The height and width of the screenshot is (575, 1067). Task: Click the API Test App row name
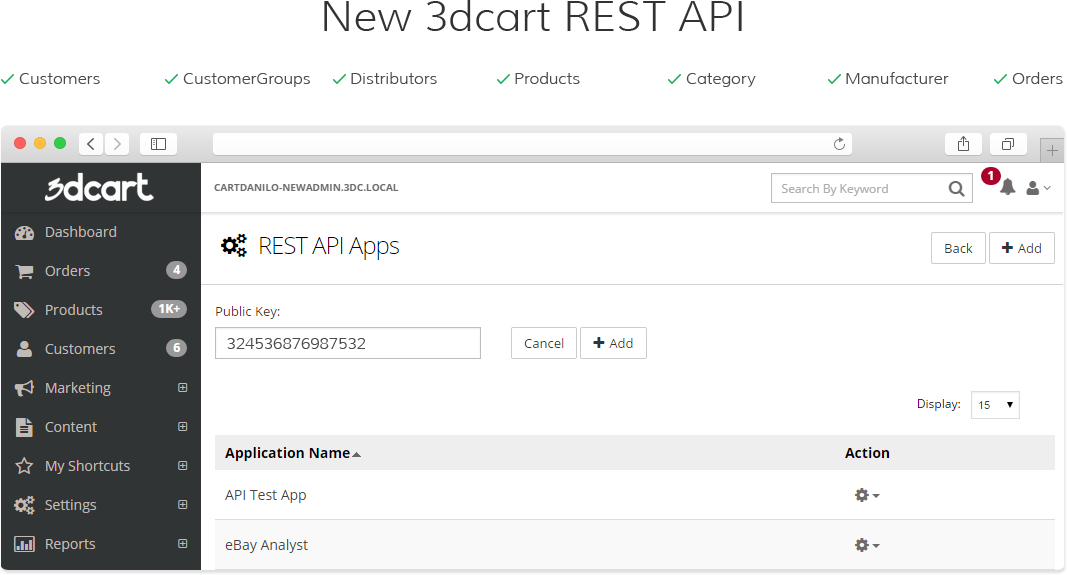tap(265, 495)
